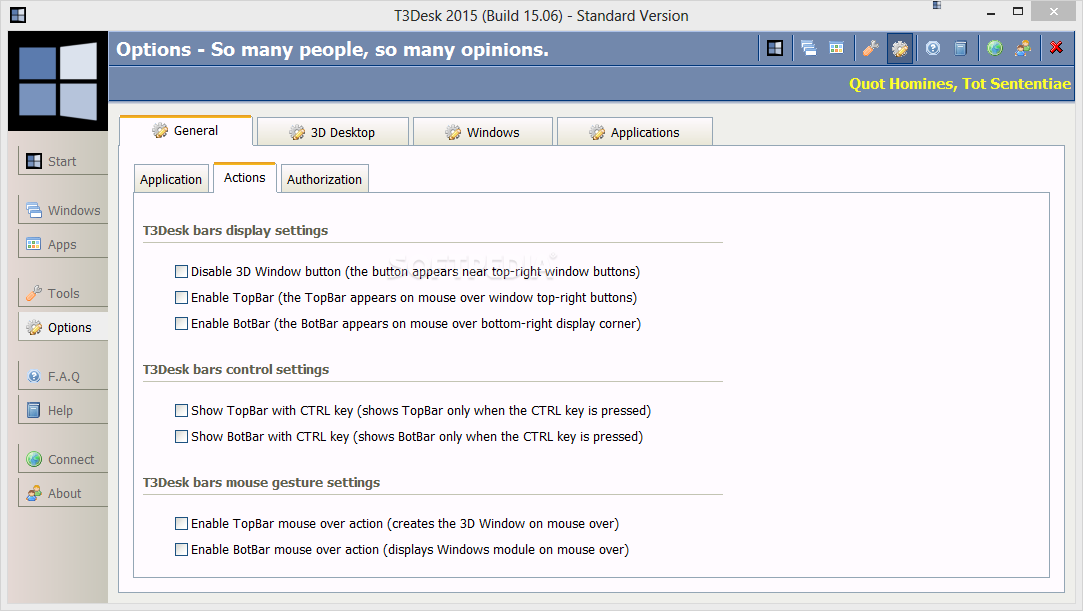Click the 'Quot Homines, Tot Sententiae' text
Viewport: 1083px width, 611px height.
[x=959, y=84]
